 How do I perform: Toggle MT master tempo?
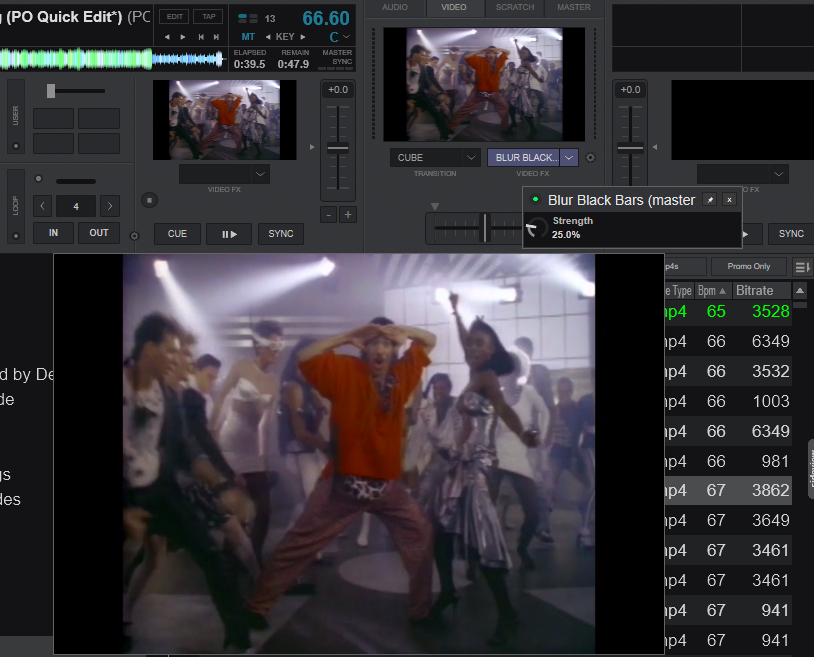pos(248,37)
